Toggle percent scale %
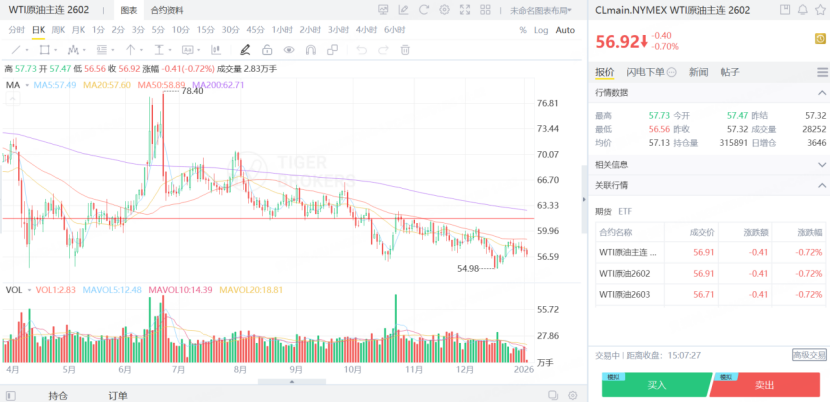 [523, 30]
